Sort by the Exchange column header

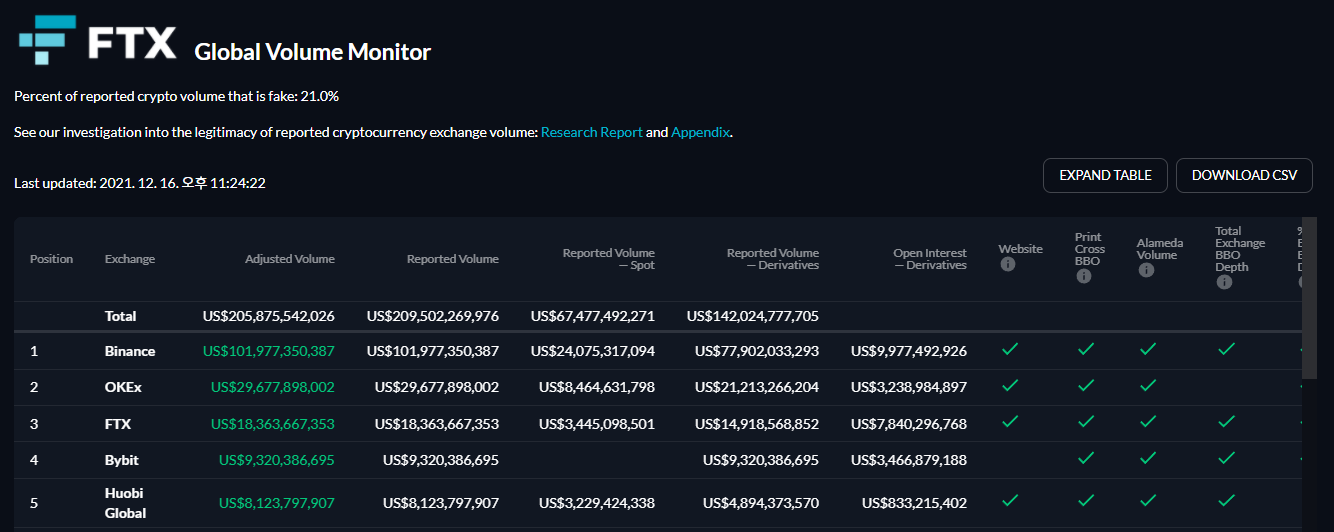pyautogui.click(x=130, y=259)
